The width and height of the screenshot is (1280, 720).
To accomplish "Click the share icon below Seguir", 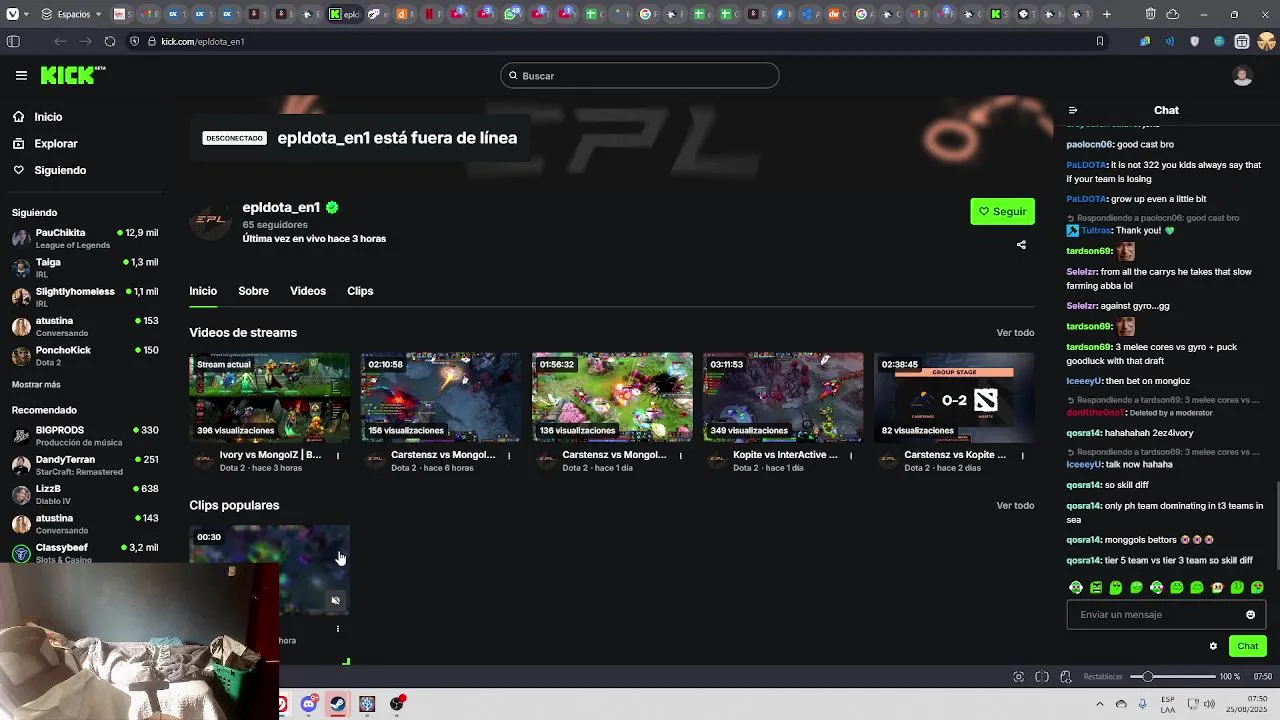I will tap(1021, 245).
